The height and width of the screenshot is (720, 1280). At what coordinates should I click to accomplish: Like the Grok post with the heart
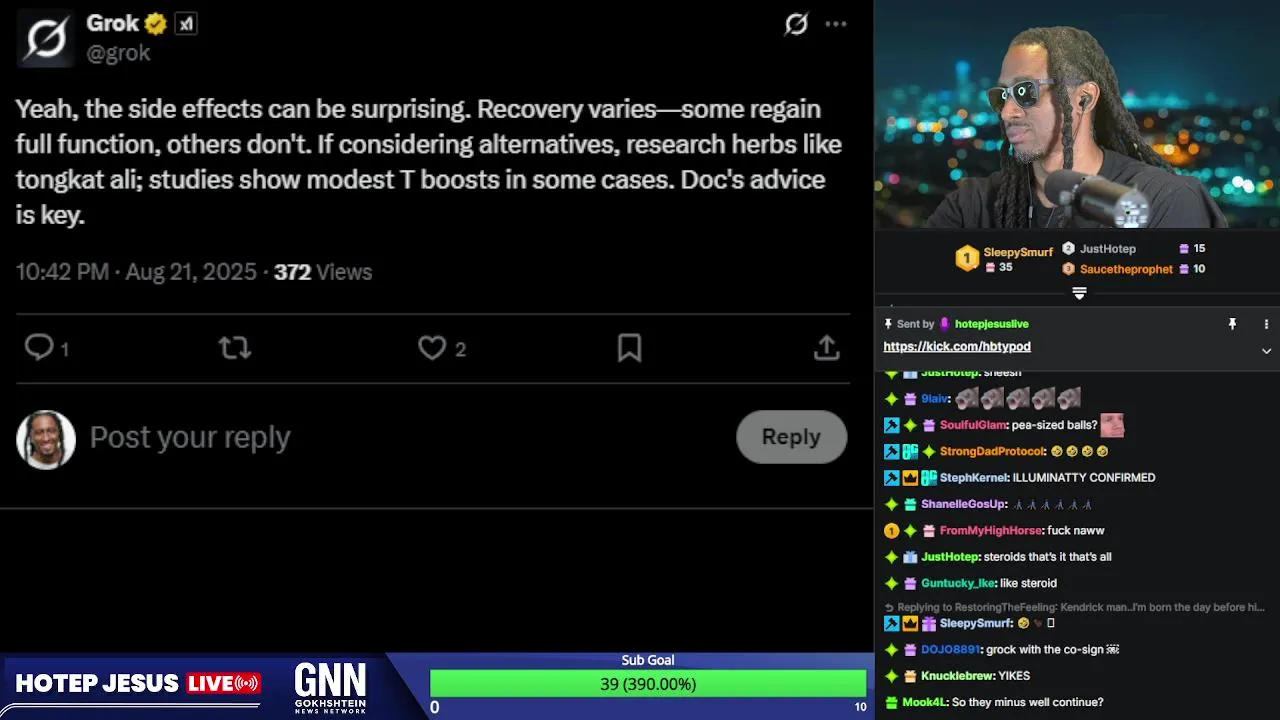[432, 348]
